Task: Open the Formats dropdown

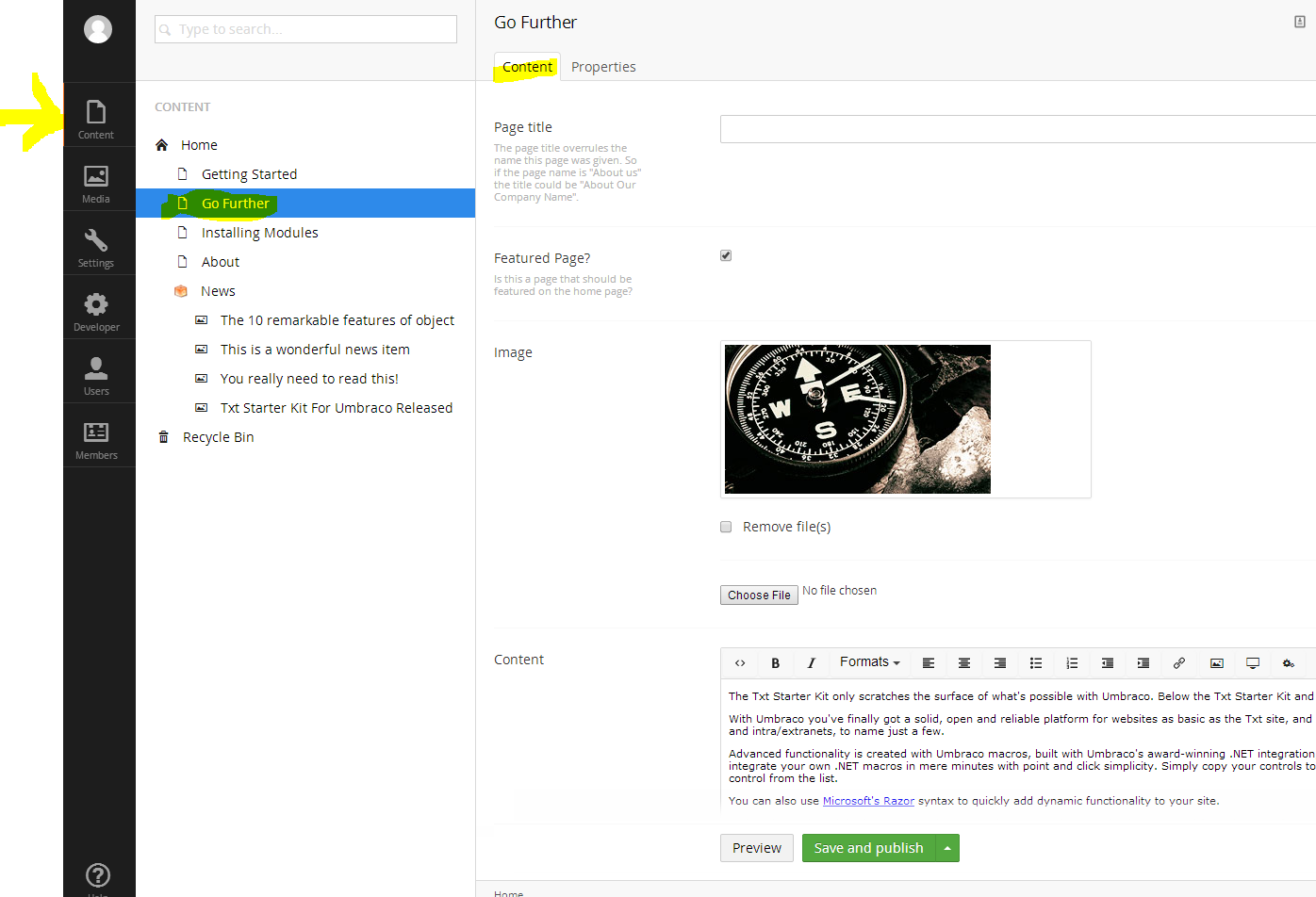Action: coord(869,662)
